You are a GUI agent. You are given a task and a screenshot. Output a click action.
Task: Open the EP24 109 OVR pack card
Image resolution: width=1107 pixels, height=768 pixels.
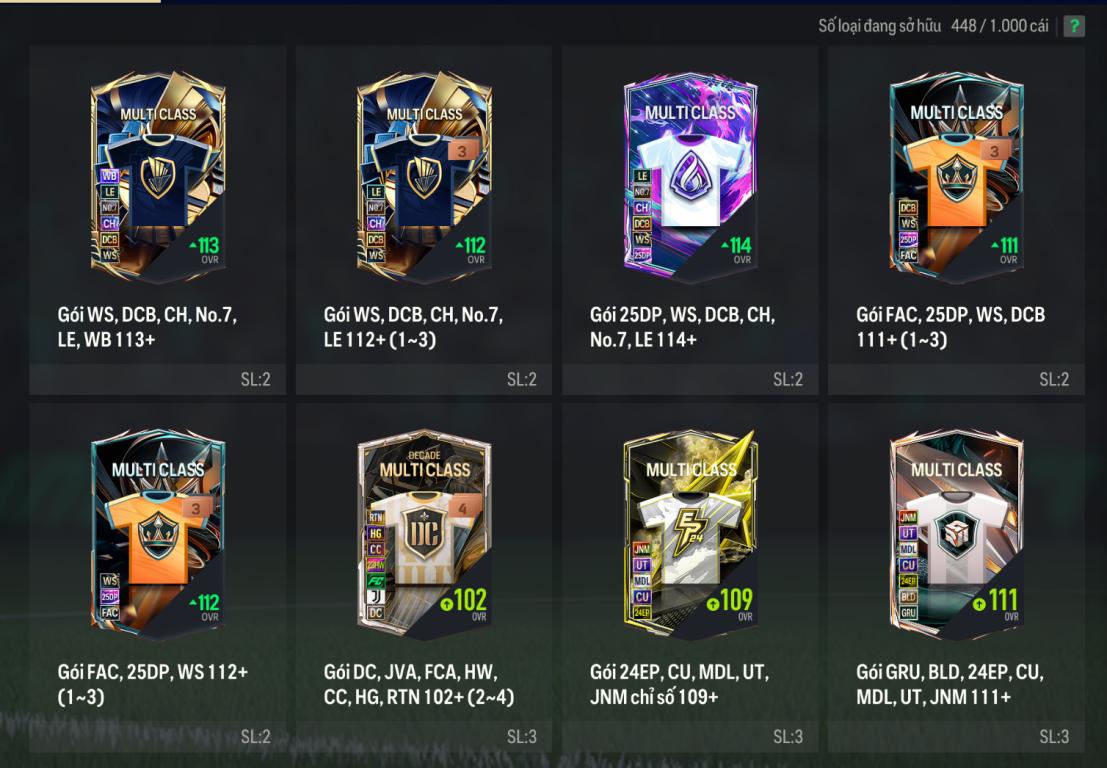[690, 534]
